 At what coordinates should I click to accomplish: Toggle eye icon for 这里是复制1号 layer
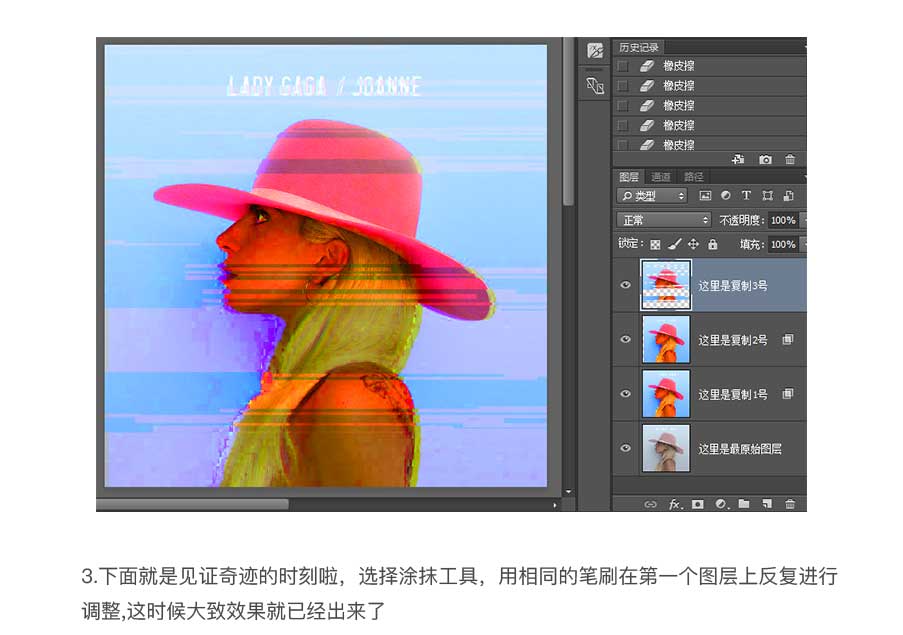625,394
